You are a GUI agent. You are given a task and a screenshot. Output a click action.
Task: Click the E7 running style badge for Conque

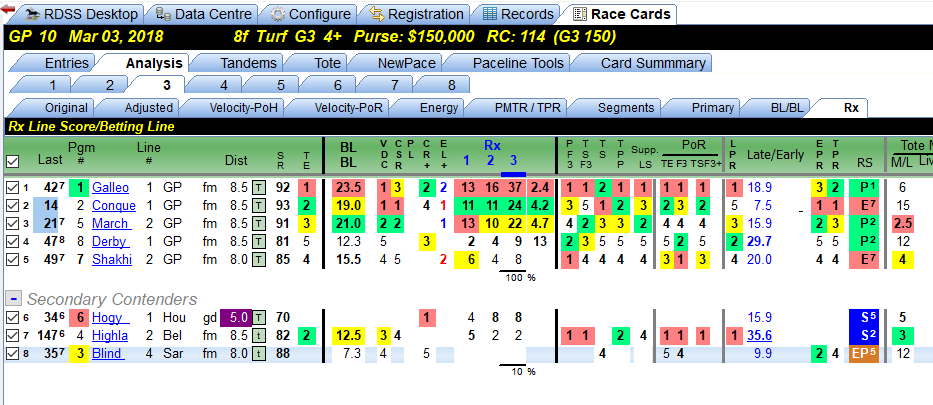[865, 206]
